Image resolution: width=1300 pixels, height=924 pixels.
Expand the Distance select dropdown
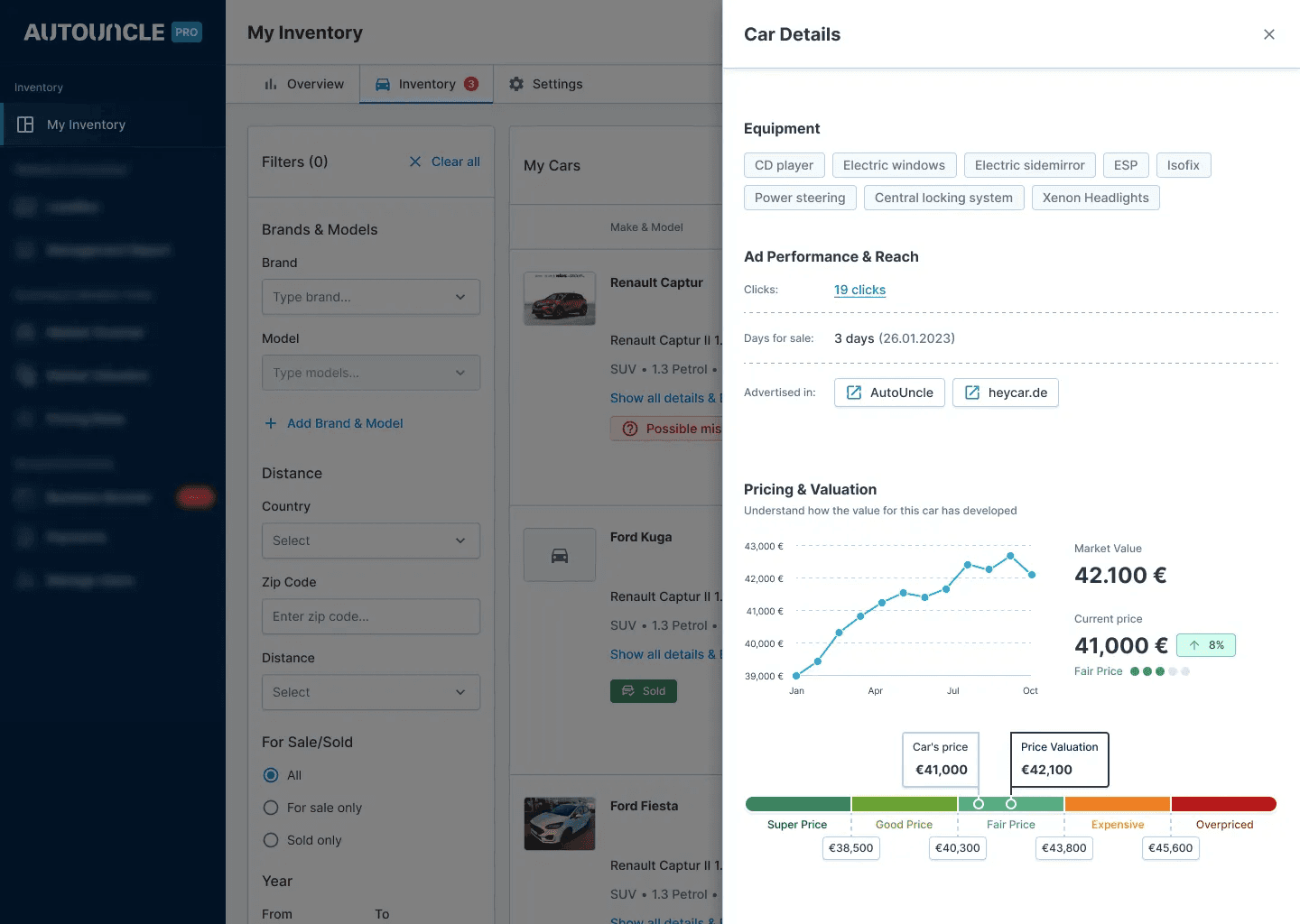(371, 692)
